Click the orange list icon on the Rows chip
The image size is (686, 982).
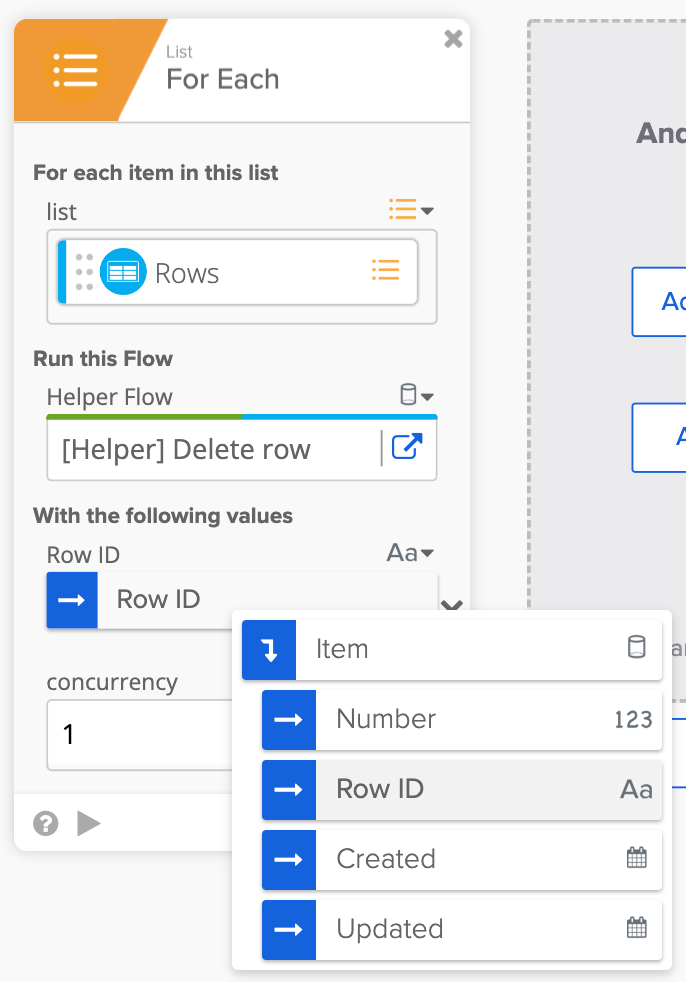[x=386, y=270]
